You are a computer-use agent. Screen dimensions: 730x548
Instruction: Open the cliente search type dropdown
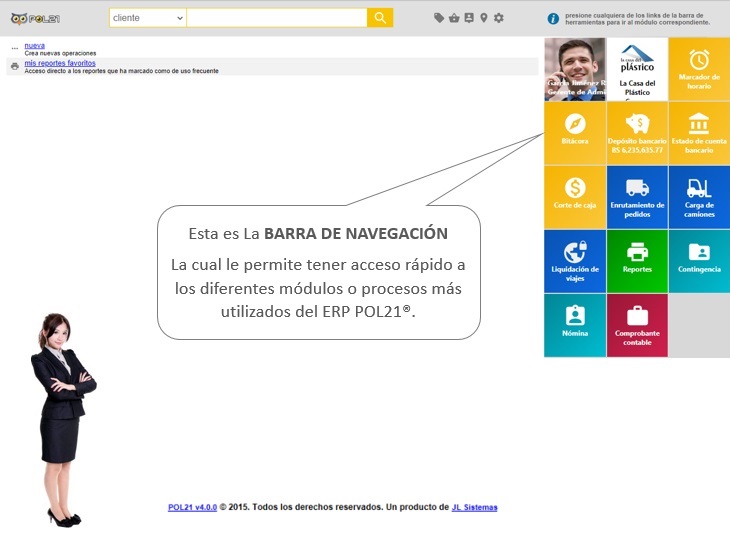click(148, 18)
